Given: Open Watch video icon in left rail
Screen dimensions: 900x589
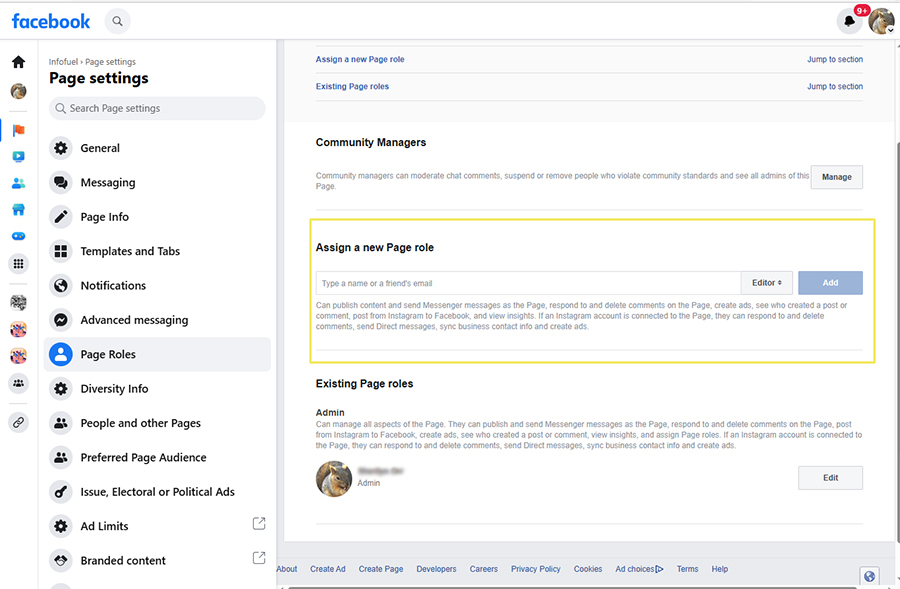Looking at the screenshot, I should (x=18, y=157).
